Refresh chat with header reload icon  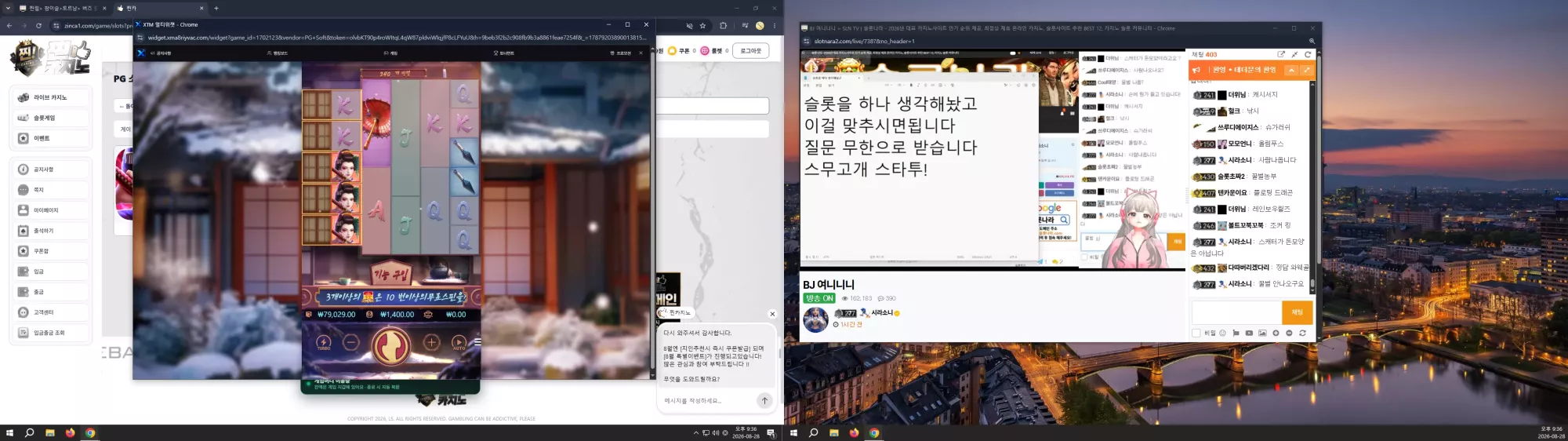pyautogui.click(x=1308, y=54)
